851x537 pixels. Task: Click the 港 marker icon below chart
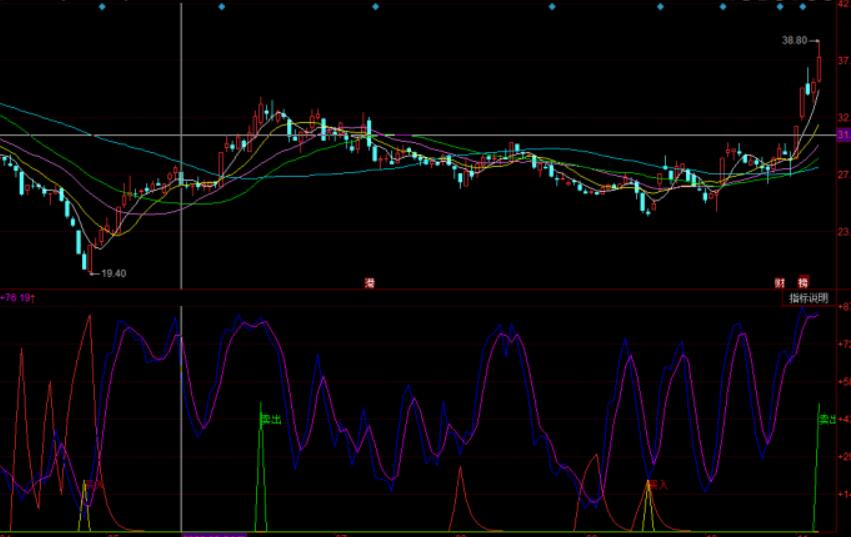tap(369, 282)
